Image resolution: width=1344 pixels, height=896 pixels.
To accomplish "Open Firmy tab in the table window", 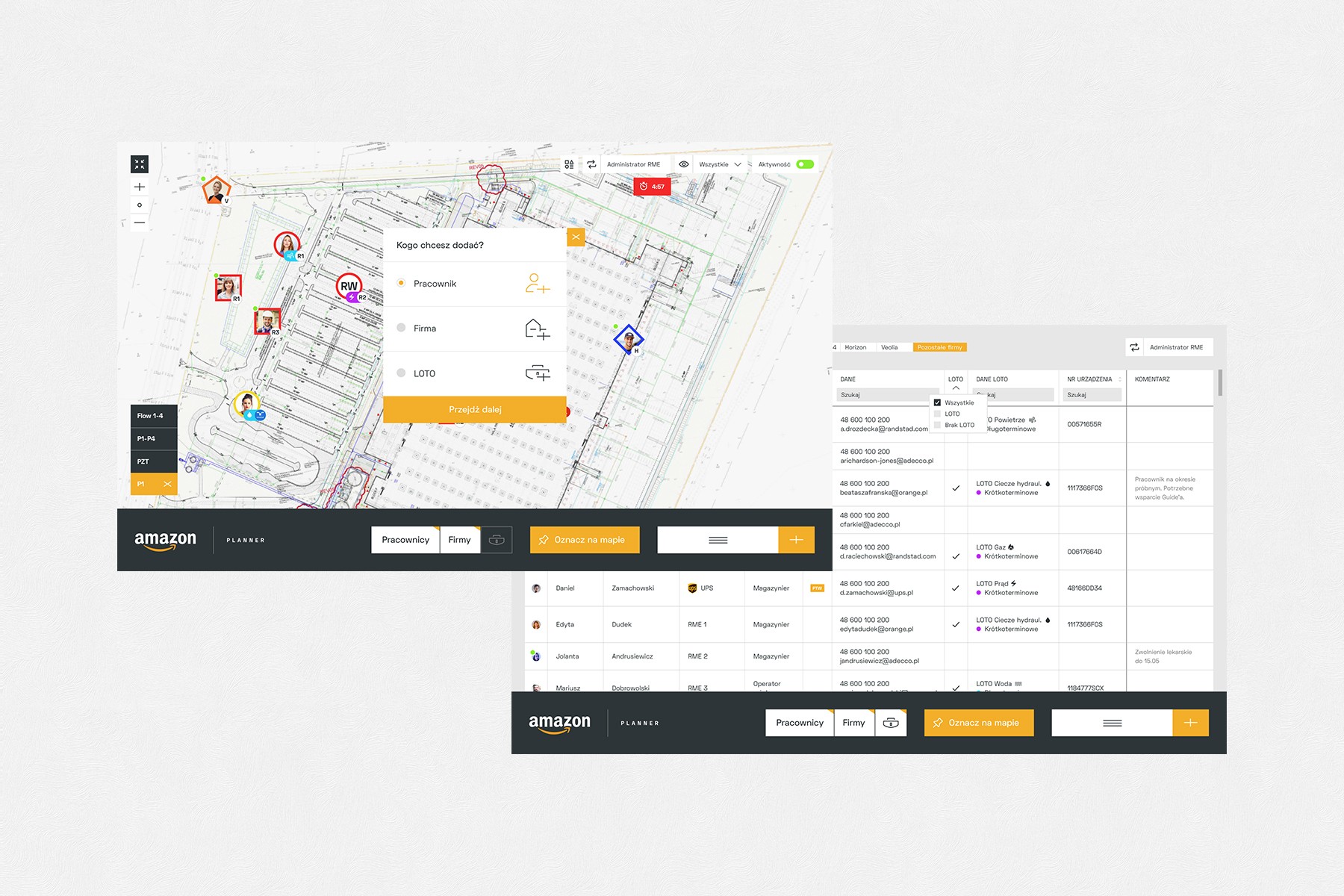I will point(854,723).
